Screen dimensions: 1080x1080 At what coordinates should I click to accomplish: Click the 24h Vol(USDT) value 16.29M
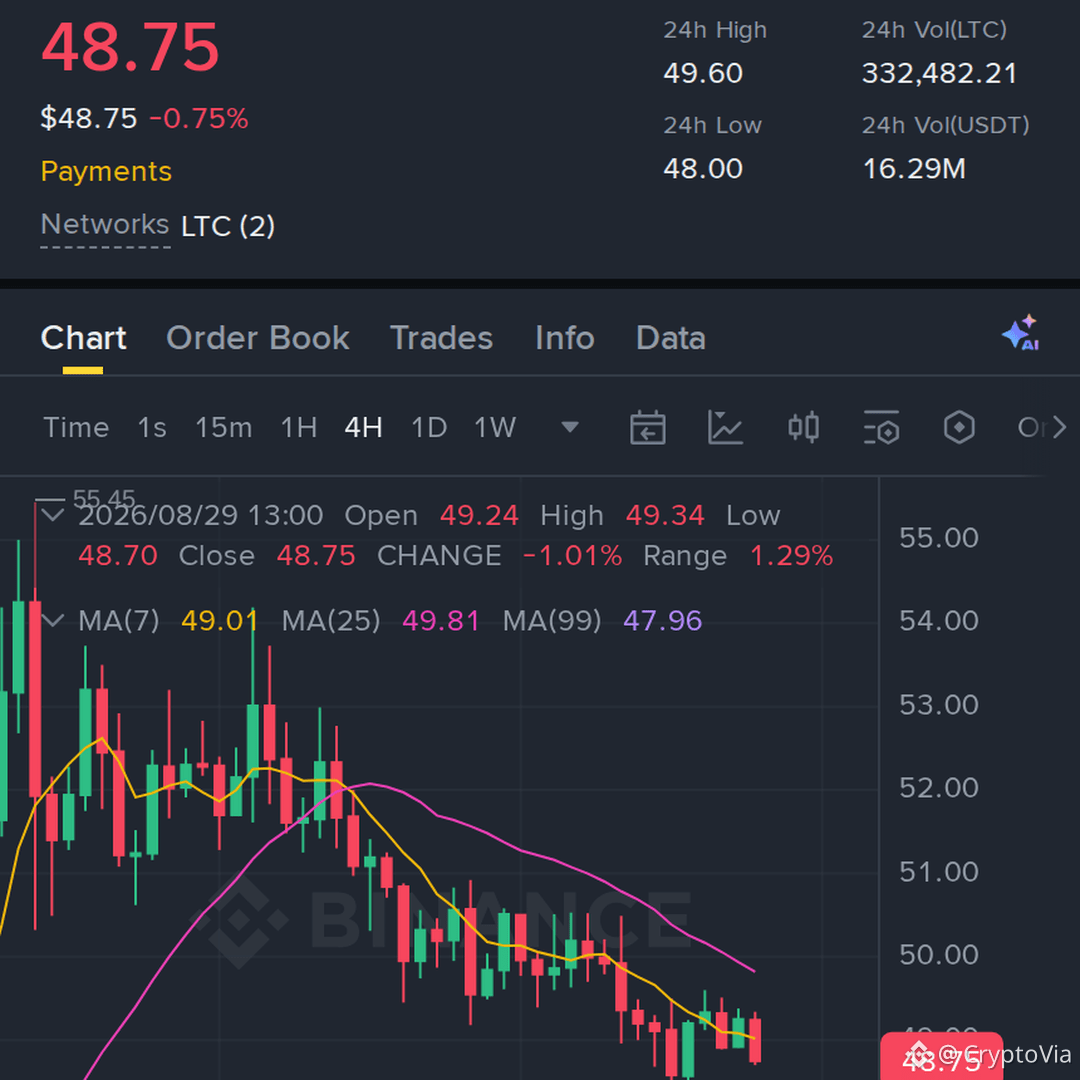coord(914,168)
